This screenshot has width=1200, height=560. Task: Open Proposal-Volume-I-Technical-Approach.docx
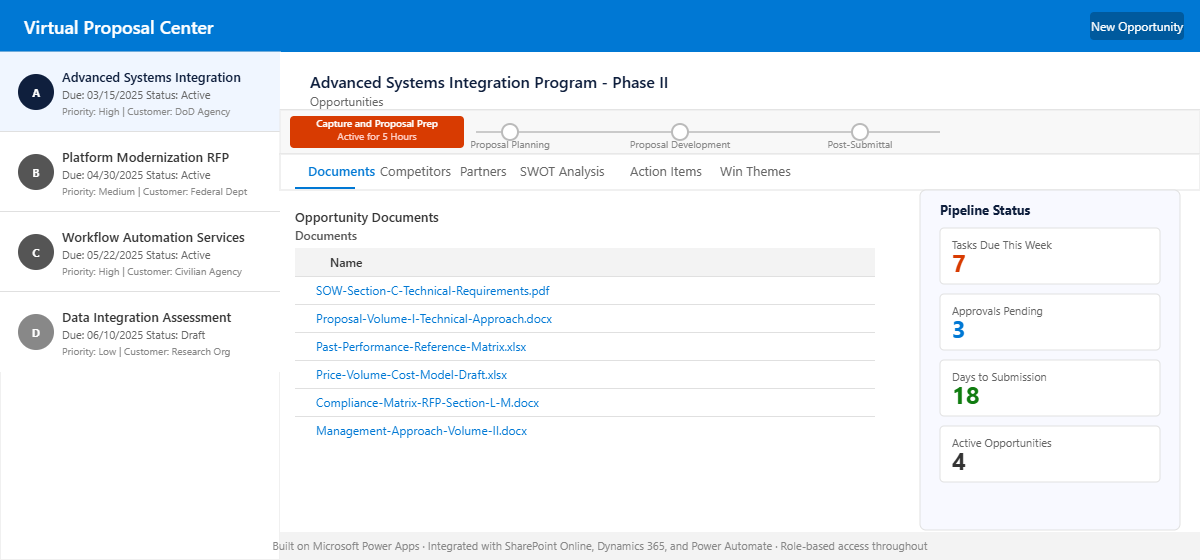434,319
